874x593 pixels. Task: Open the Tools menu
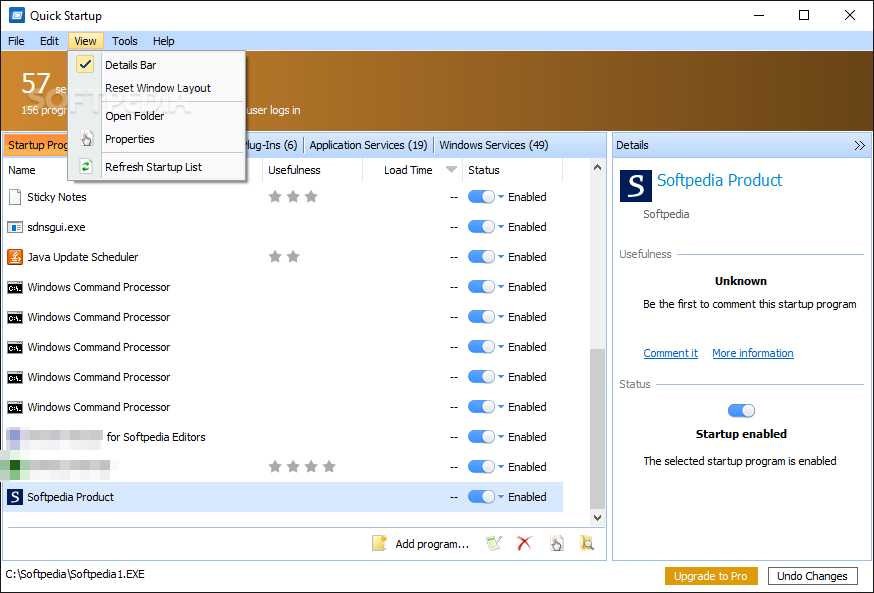[x=124, y=41]
